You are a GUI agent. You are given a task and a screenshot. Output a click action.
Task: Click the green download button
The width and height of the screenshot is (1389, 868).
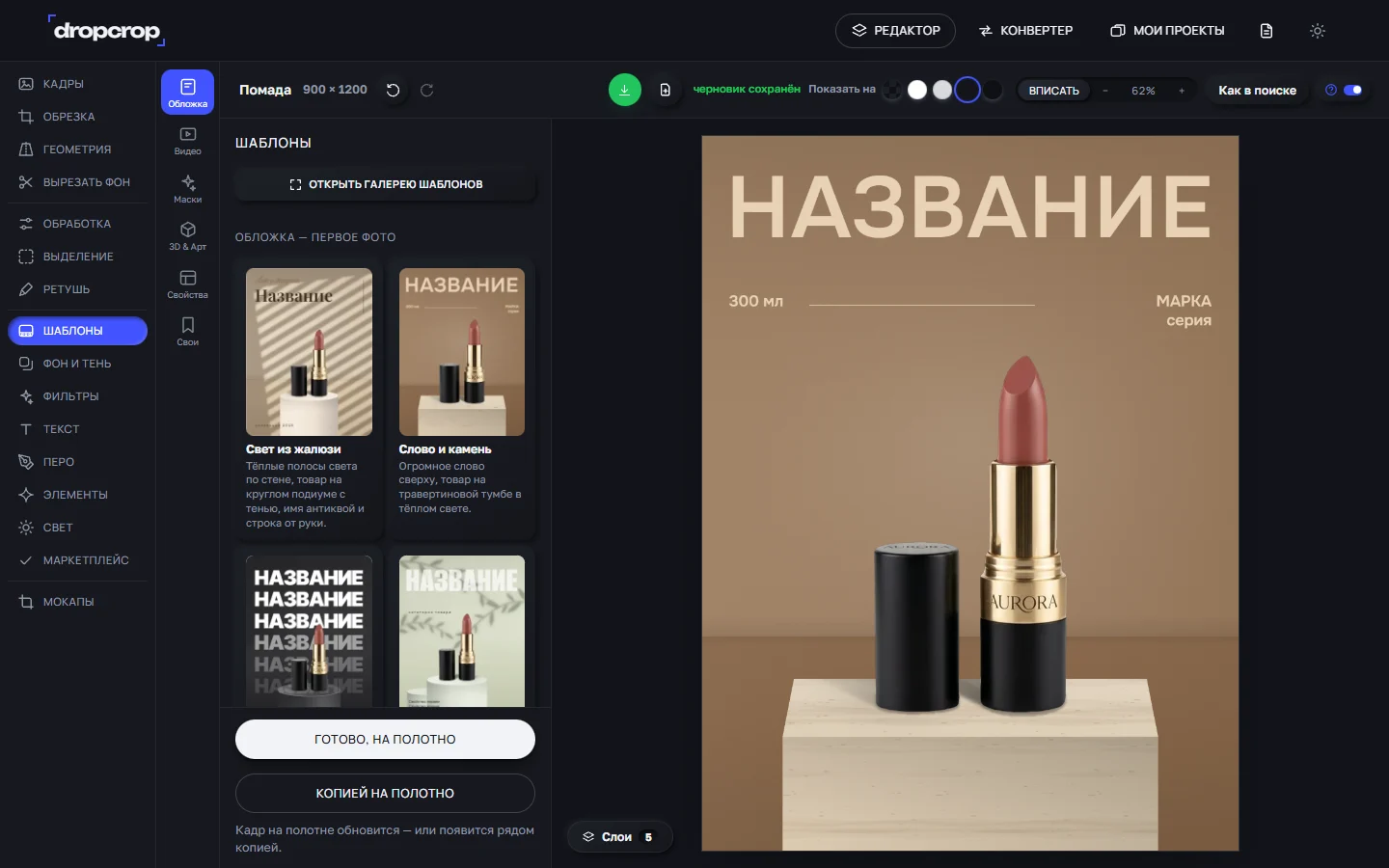[x=625, y=90]
